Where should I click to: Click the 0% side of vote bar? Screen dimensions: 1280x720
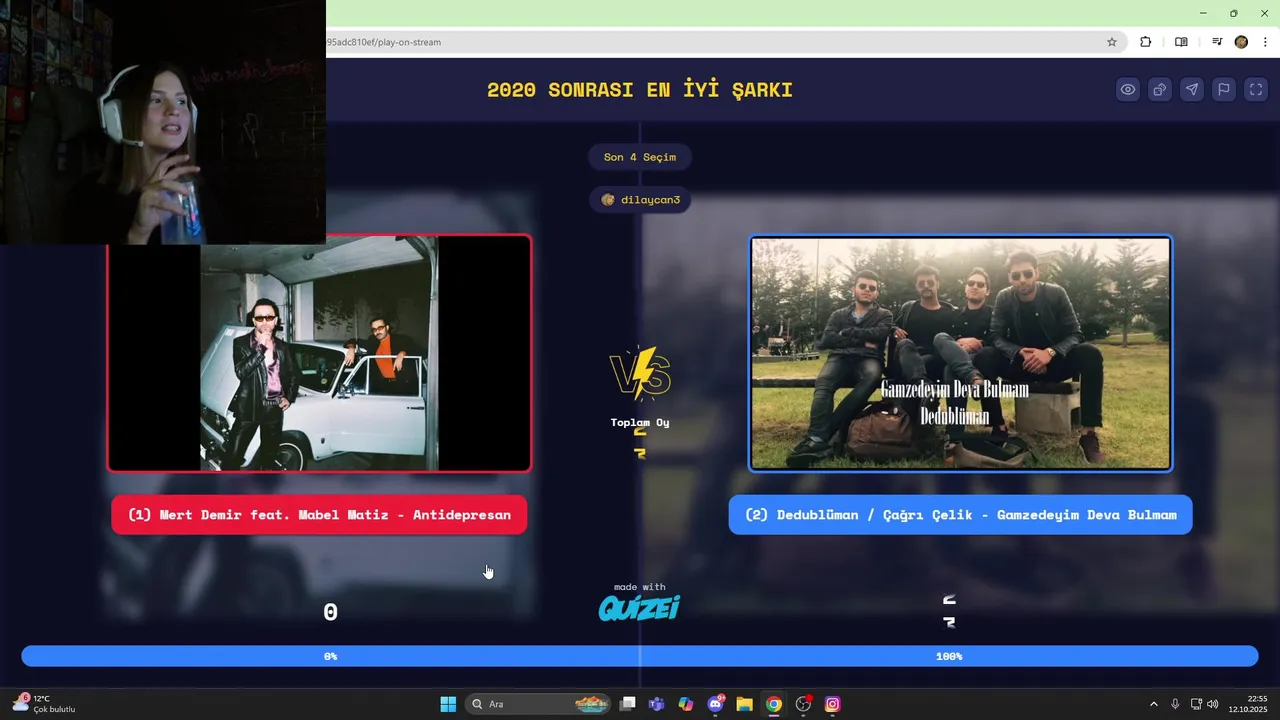pyautogui.click(x=330, y=656)
